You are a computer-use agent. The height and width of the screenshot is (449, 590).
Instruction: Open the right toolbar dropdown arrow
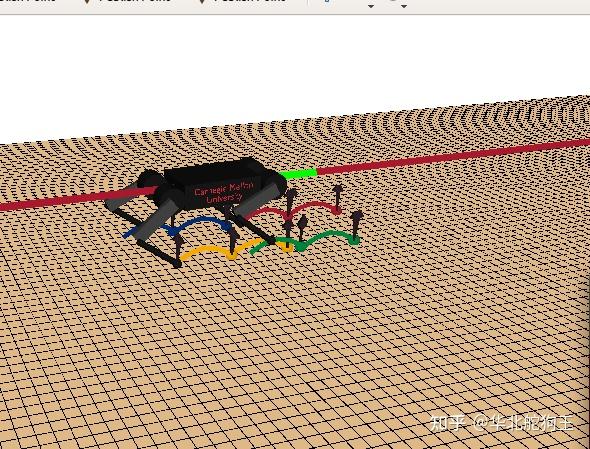click(404, 6)
